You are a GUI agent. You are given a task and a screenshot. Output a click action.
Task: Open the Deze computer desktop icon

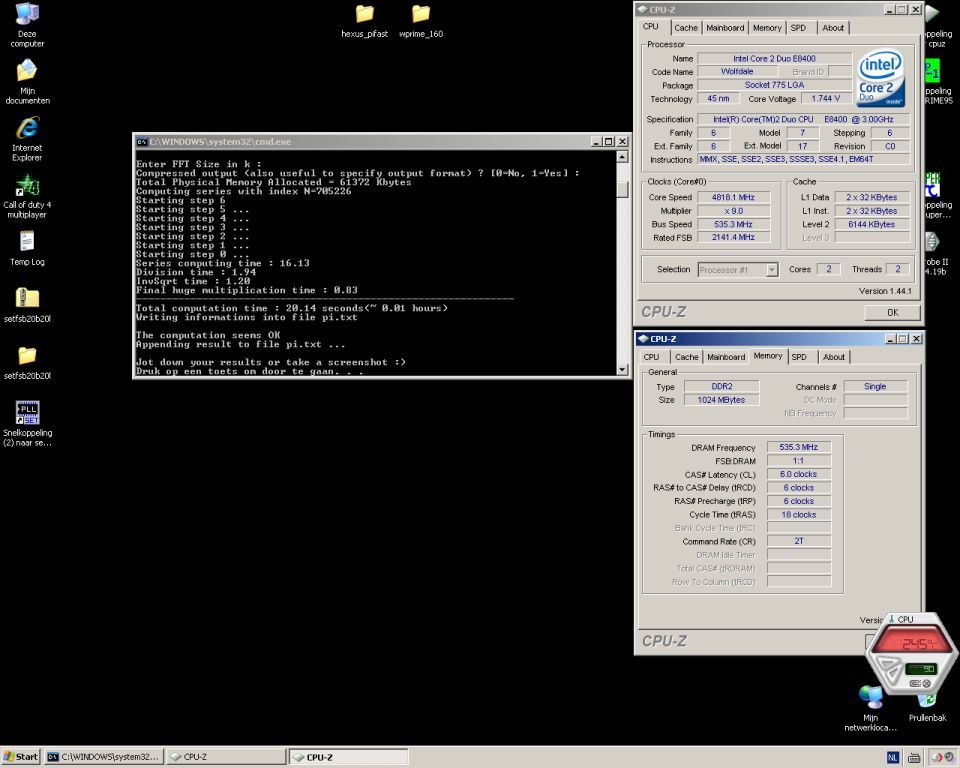(x=27, y=15)
